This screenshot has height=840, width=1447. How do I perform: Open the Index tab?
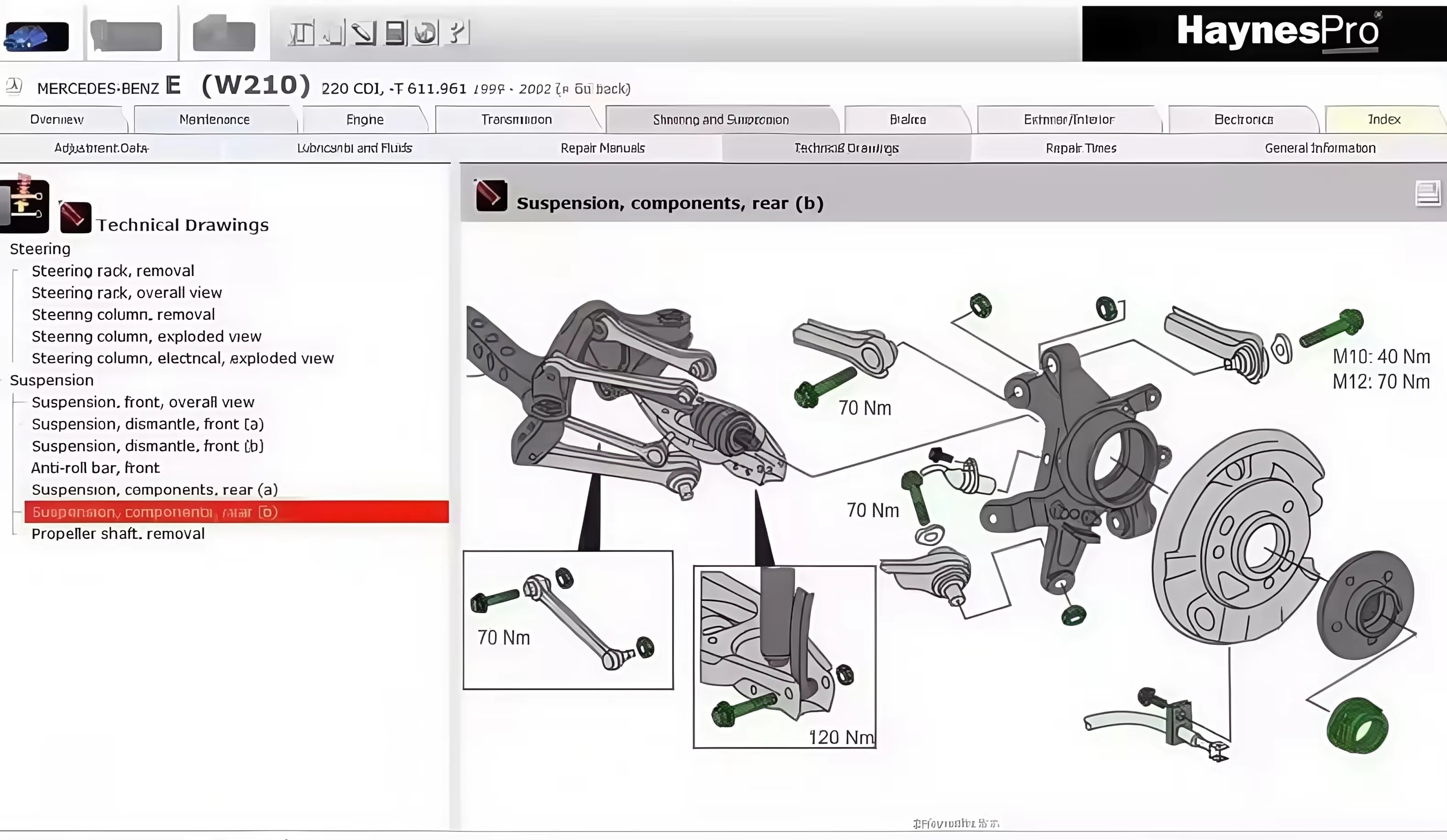[x=1384, y=119]
